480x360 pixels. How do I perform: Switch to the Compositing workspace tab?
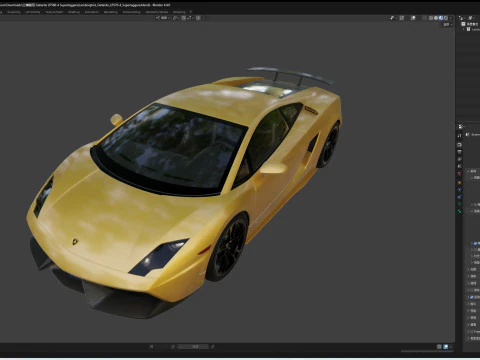click(131, 12)
